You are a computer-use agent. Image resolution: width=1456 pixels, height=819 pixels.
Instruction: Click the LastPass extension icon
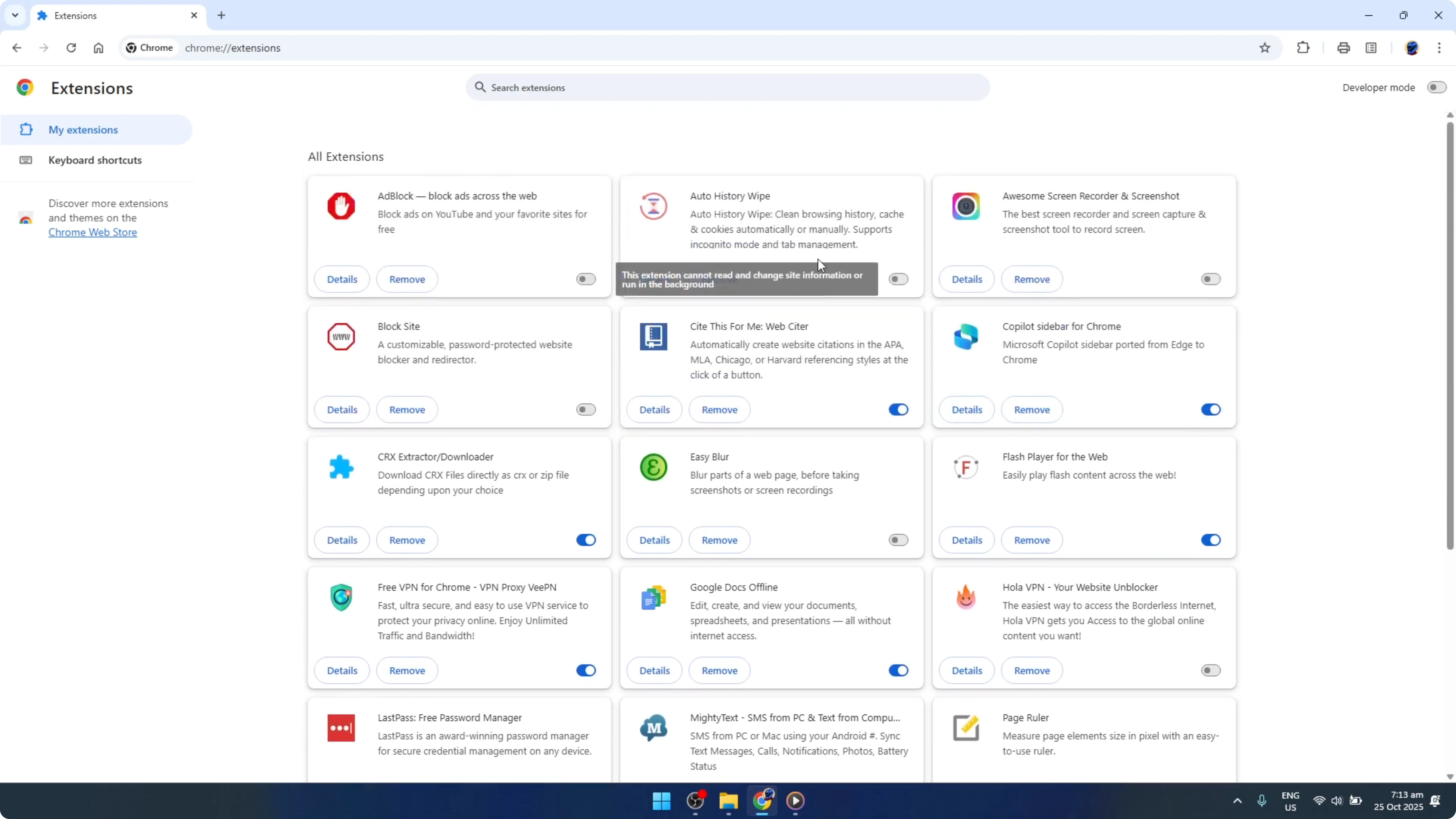(x=341, y=728)
